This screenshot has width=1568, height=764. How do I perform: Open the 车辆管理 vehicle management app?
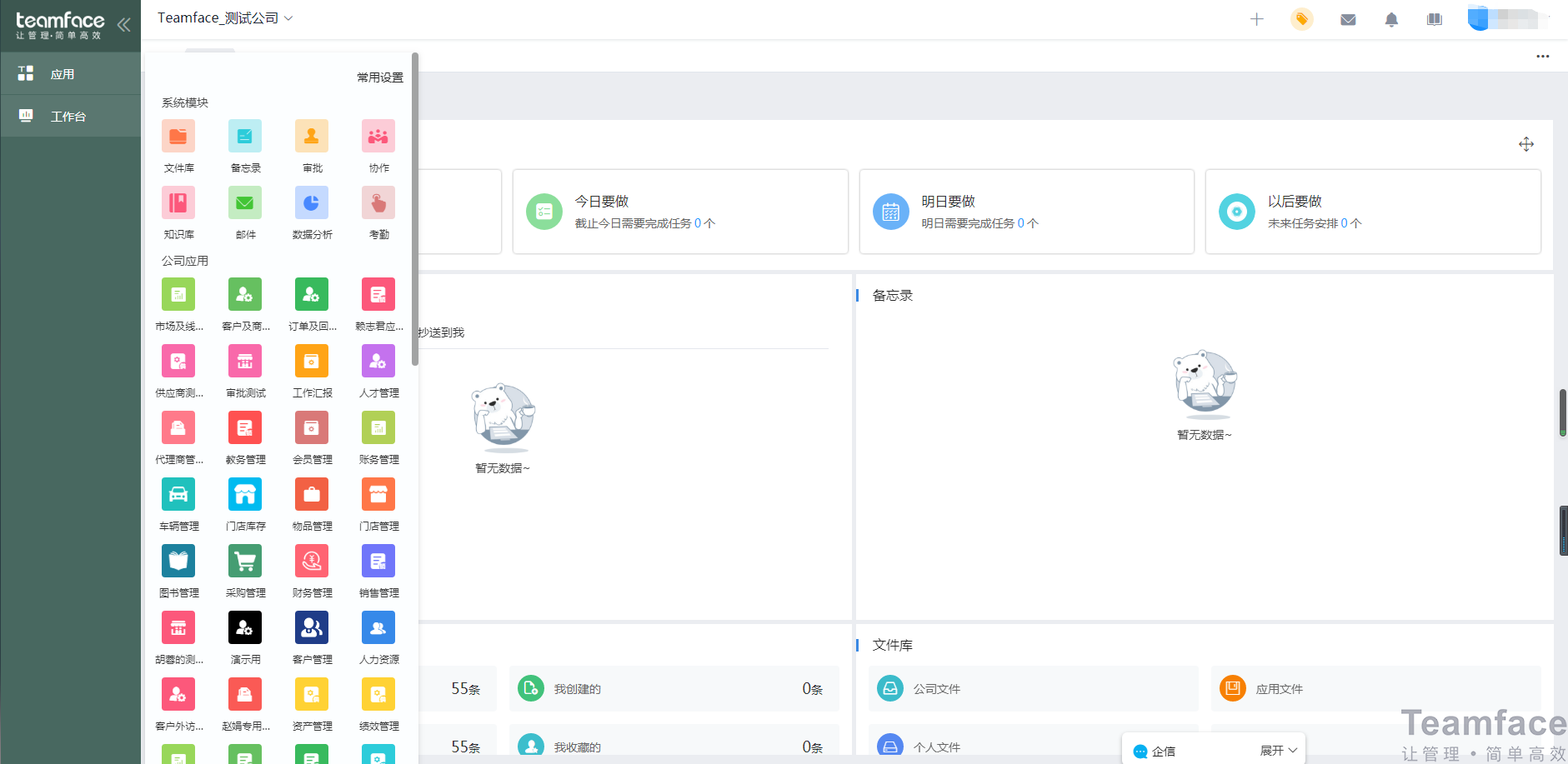pyautogui.click(x=178, y=495)
